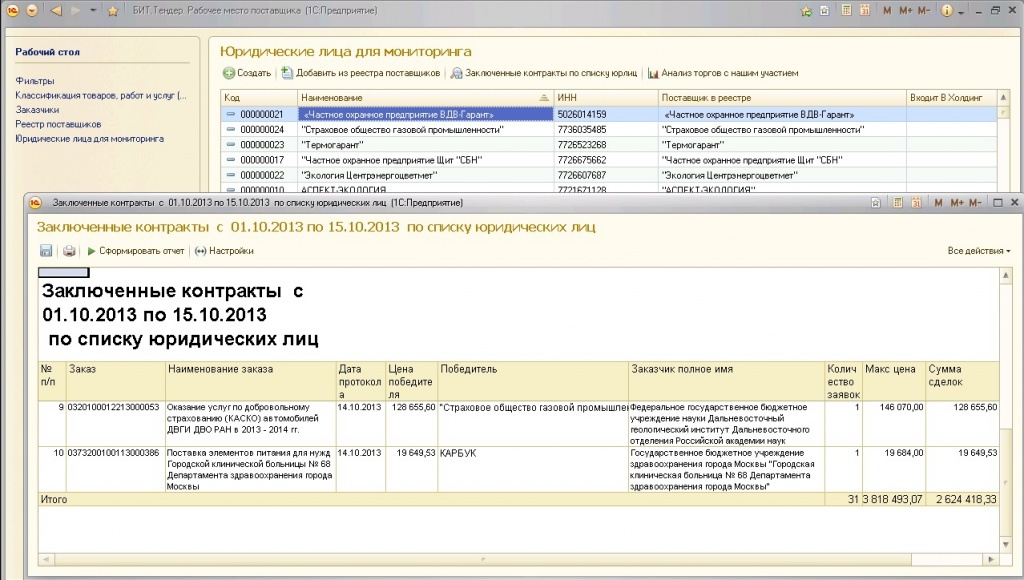1024x580 pixels.
Task: Click the M- memory button in main title bar
Action: pos(924,10)
